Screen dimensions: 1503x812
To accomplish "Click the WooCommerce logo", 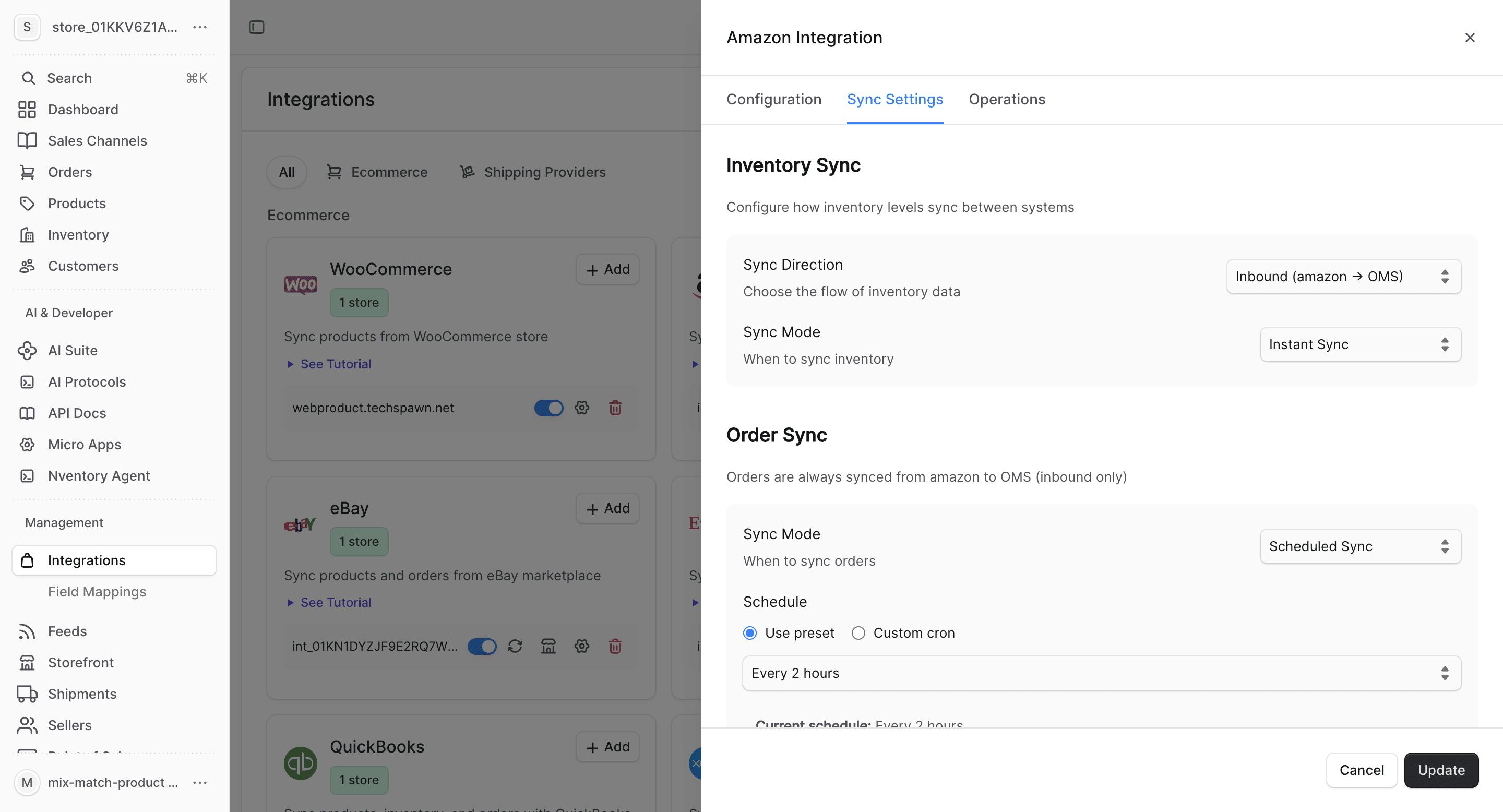I will (301, 284).
